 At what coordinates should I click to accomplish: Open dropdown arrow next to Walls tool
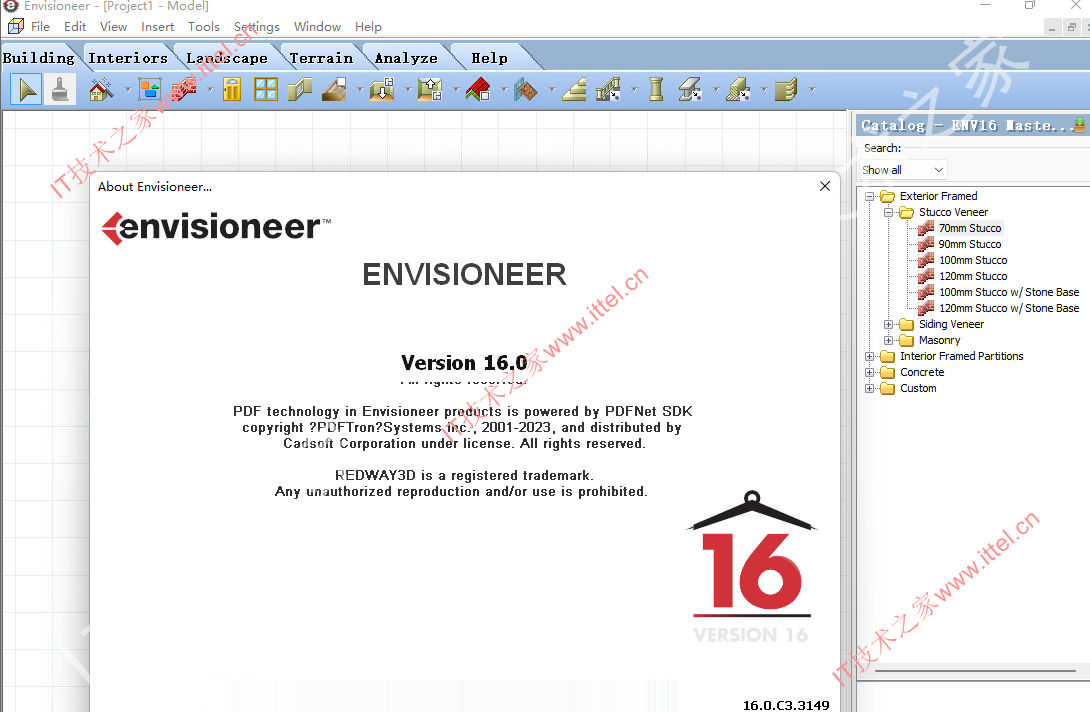click(x=209, y=90)
